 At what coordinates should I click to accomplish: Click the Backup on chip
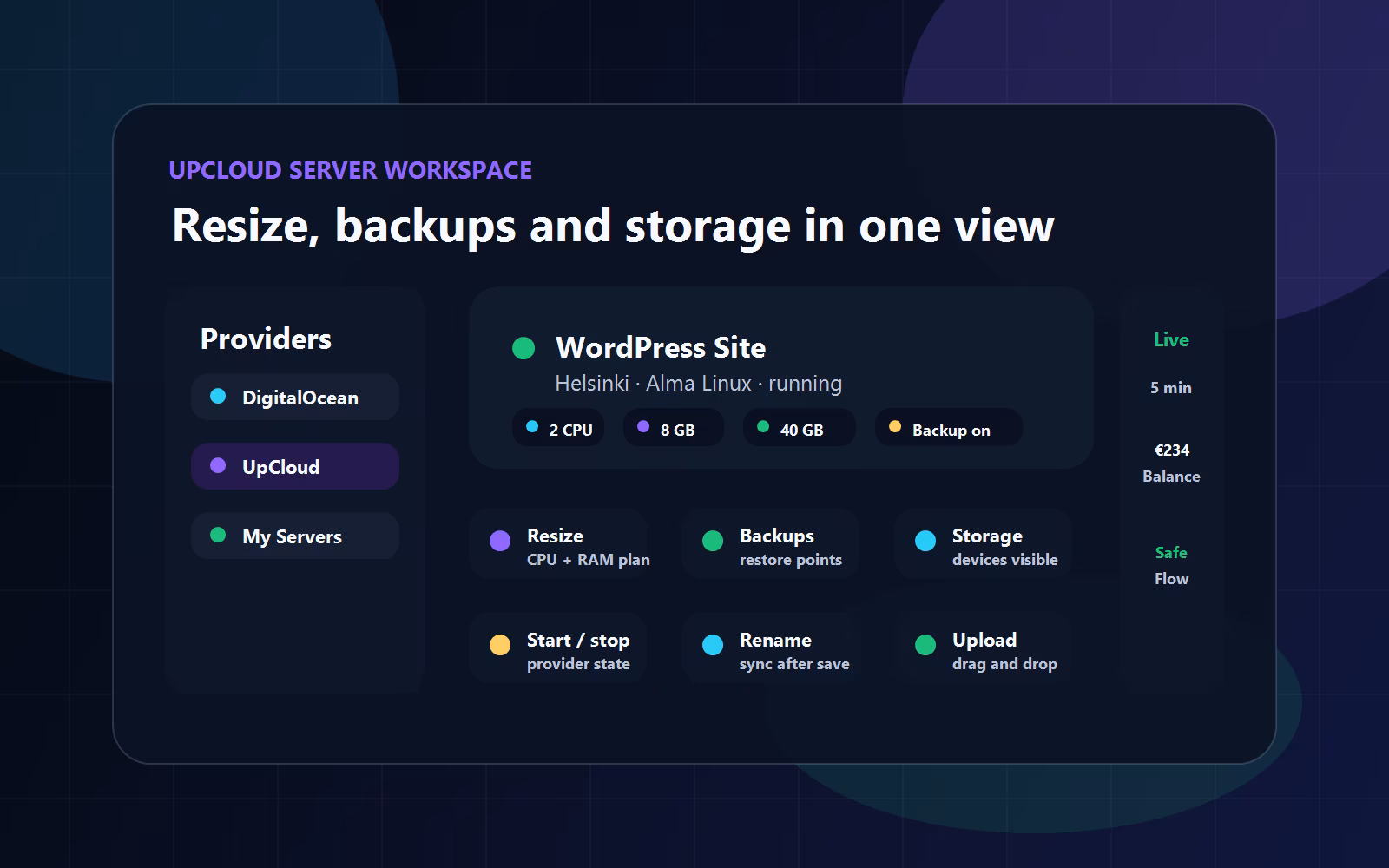(948, 428)
